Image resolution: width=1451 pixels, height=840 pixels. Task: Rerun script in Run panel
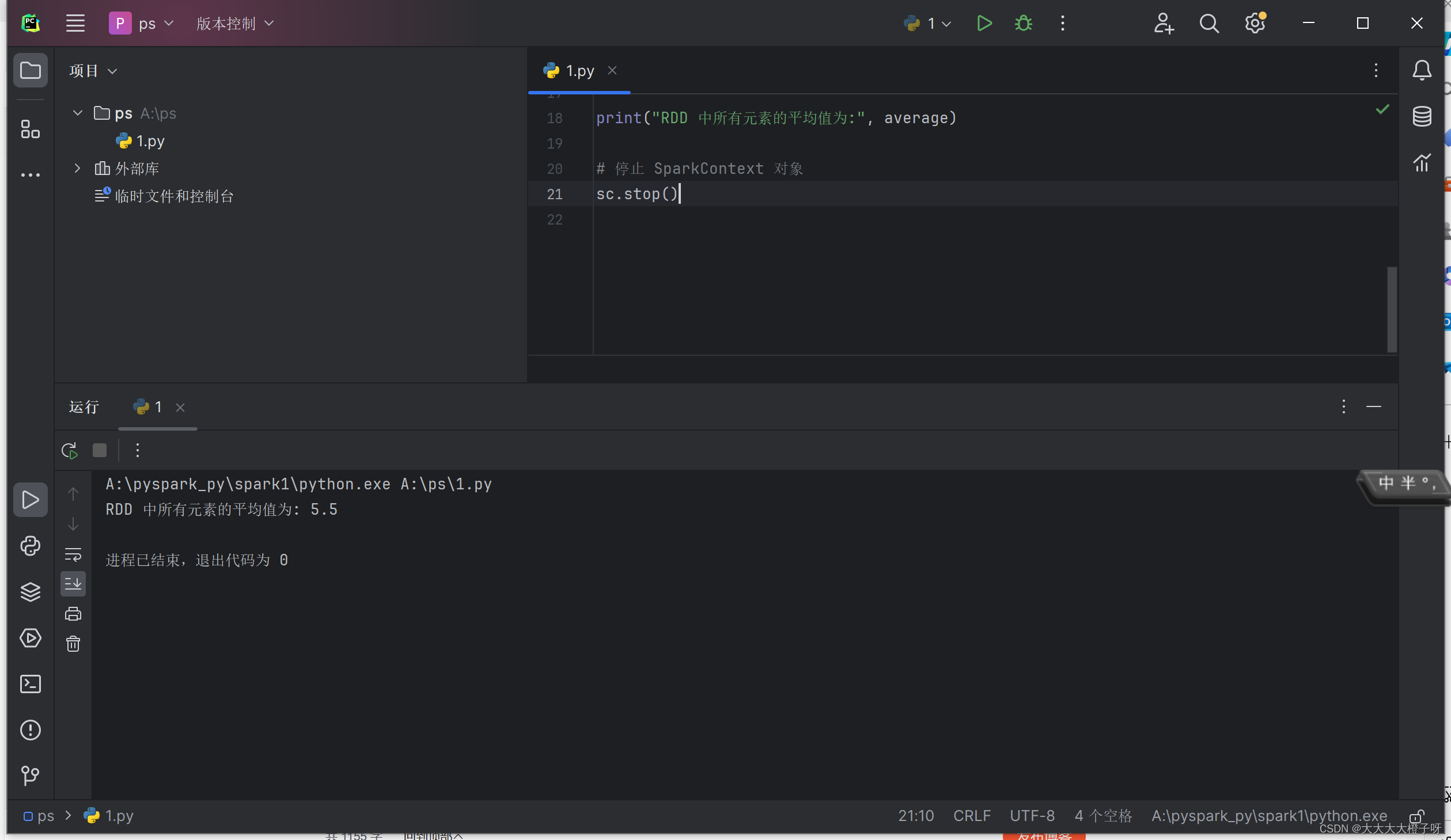[70, 450]
